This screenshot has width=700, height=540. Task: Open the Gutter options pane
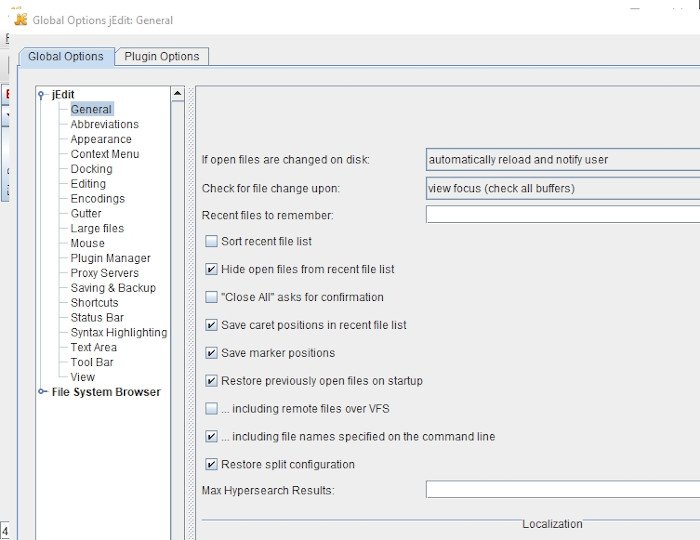(86, 213)
